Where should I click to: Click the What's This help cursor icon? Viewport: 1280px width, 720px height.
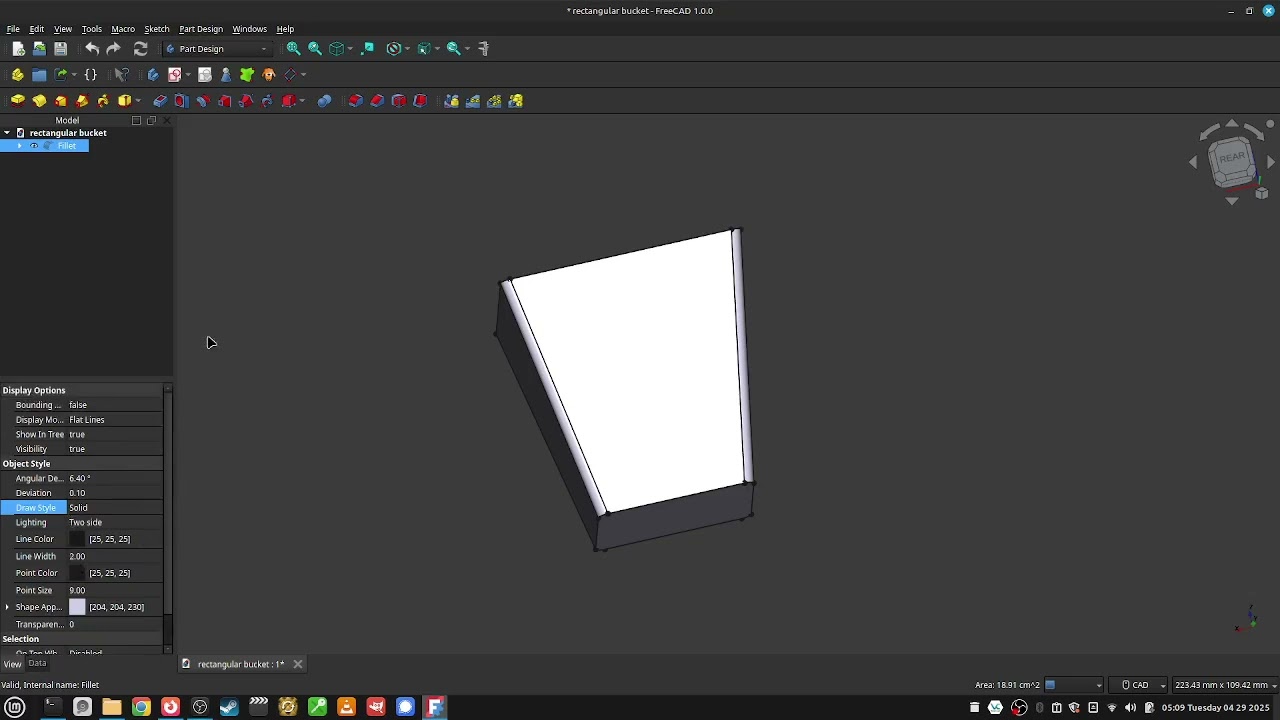tap(121, 74)
